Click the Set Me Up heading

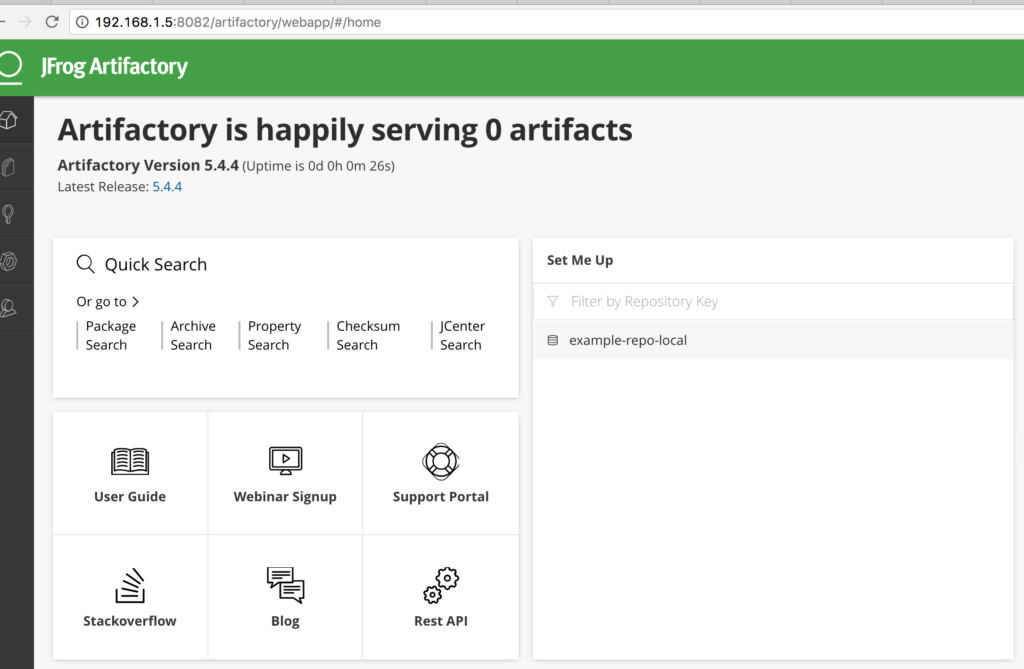coord(580,260)
